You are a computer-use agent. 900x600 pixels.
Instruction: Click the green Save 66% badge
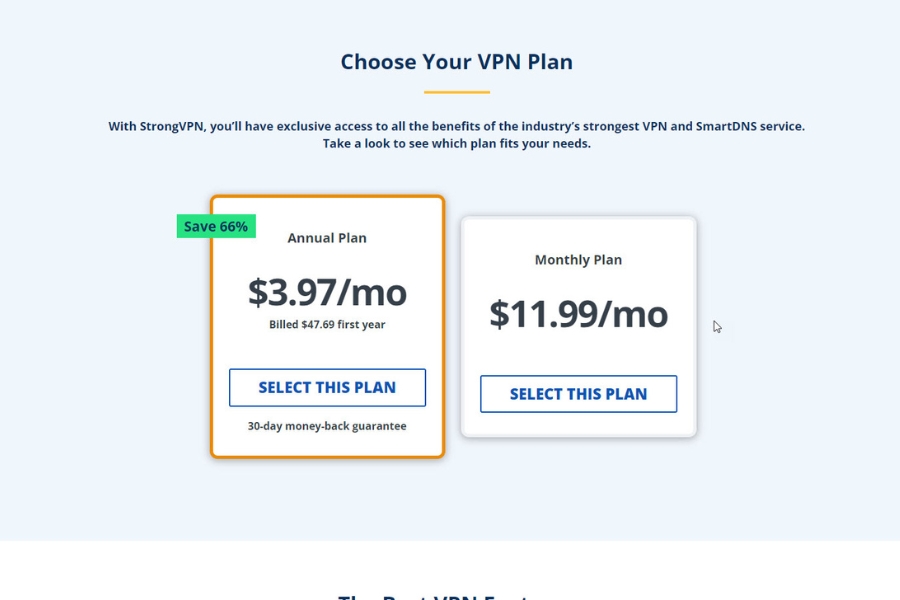click(216, 226)
